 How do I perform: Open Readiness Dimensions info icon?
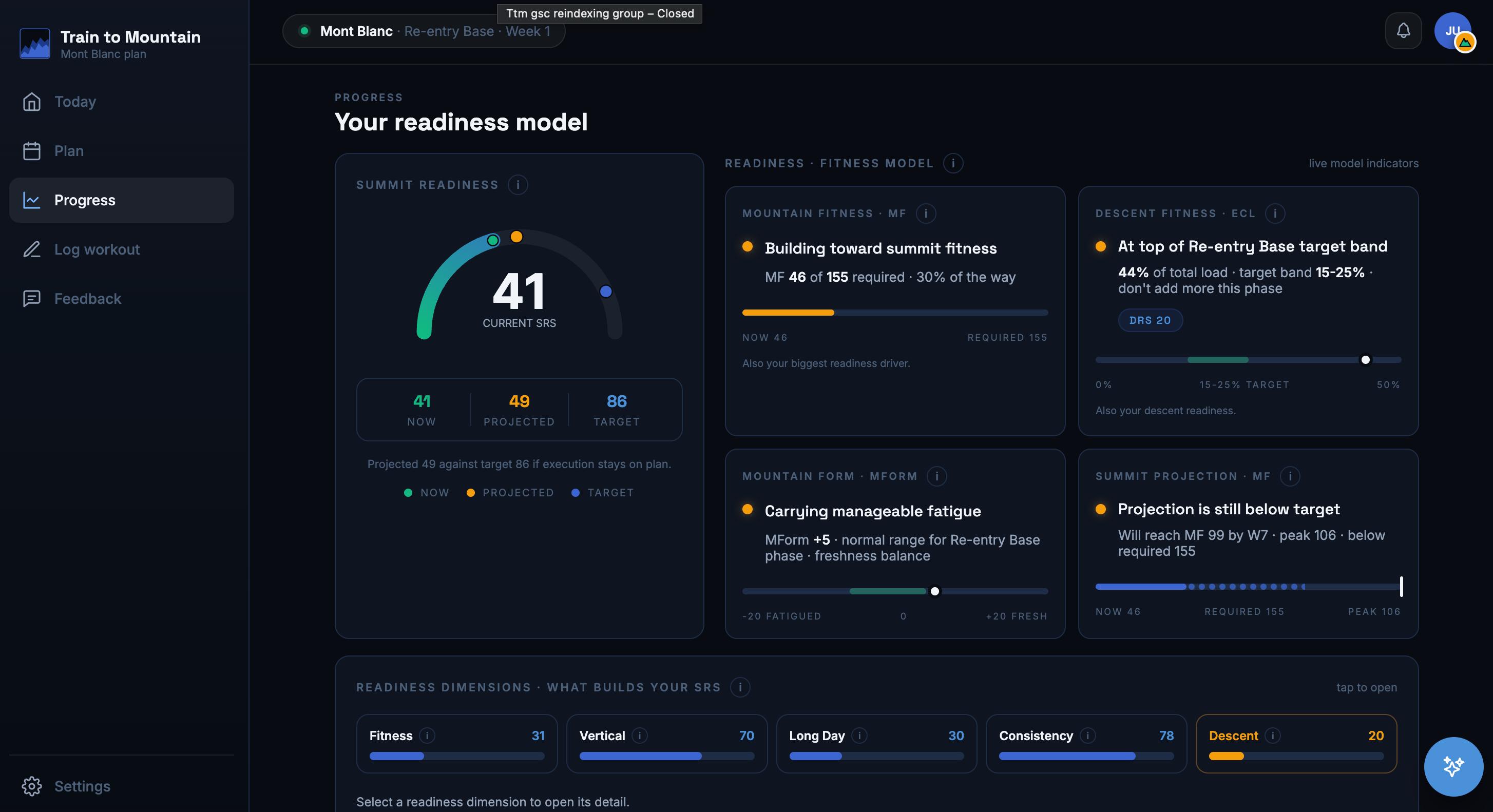739,687
